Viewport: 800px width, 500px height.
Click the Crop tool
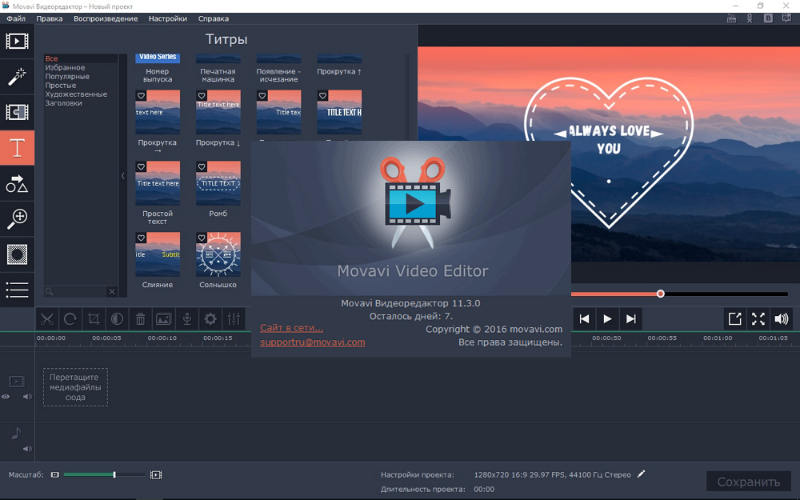tap(93, 319)
